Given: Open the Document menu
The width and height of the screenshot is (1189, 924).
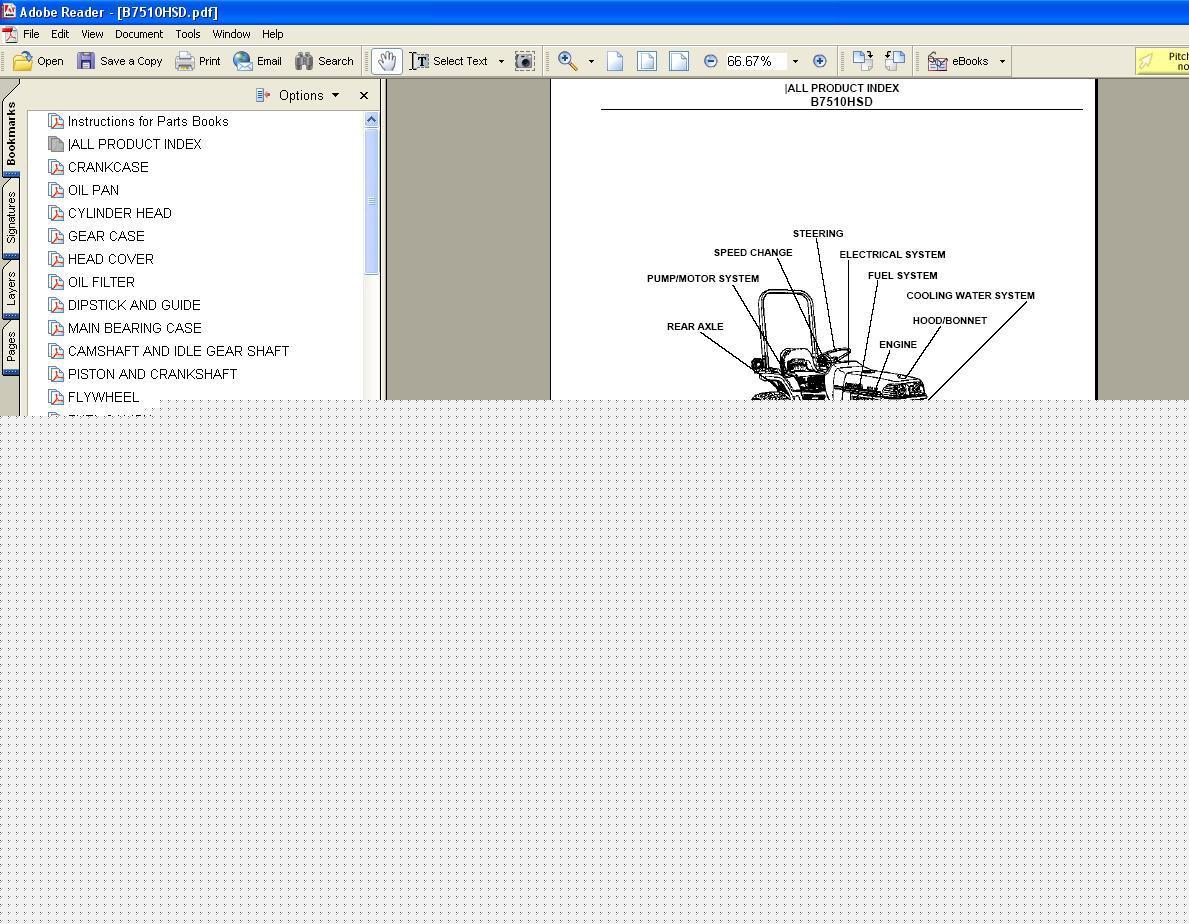Looking at the screenshot, I should [x=139, y=34].
